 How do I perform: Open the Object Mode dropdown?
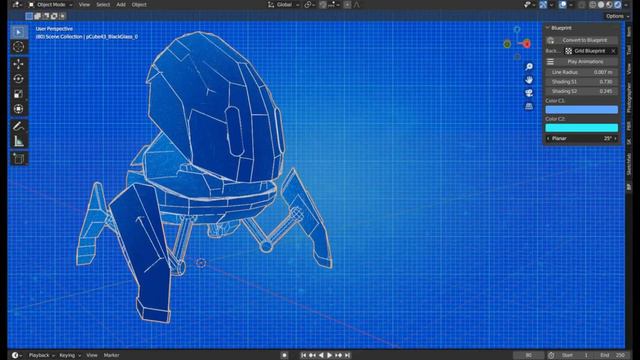[x=50, y=4]
